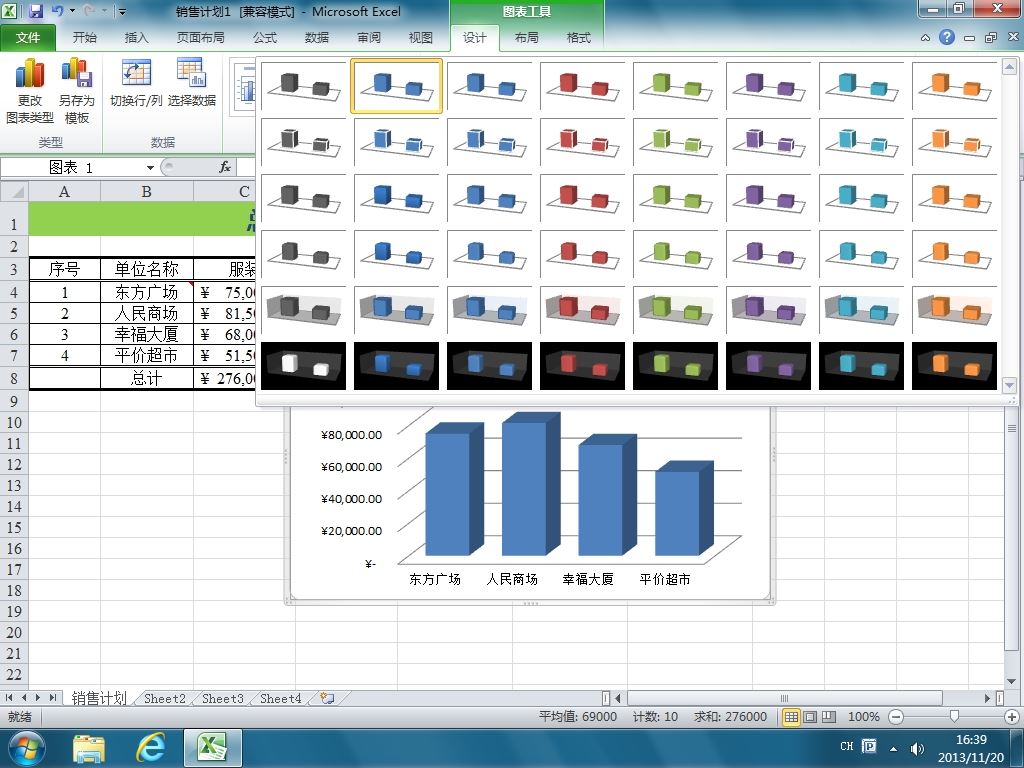Select column A header
Image resolution: width=1024 pixels, height=768 pixels.
click(x=64, y=191)
